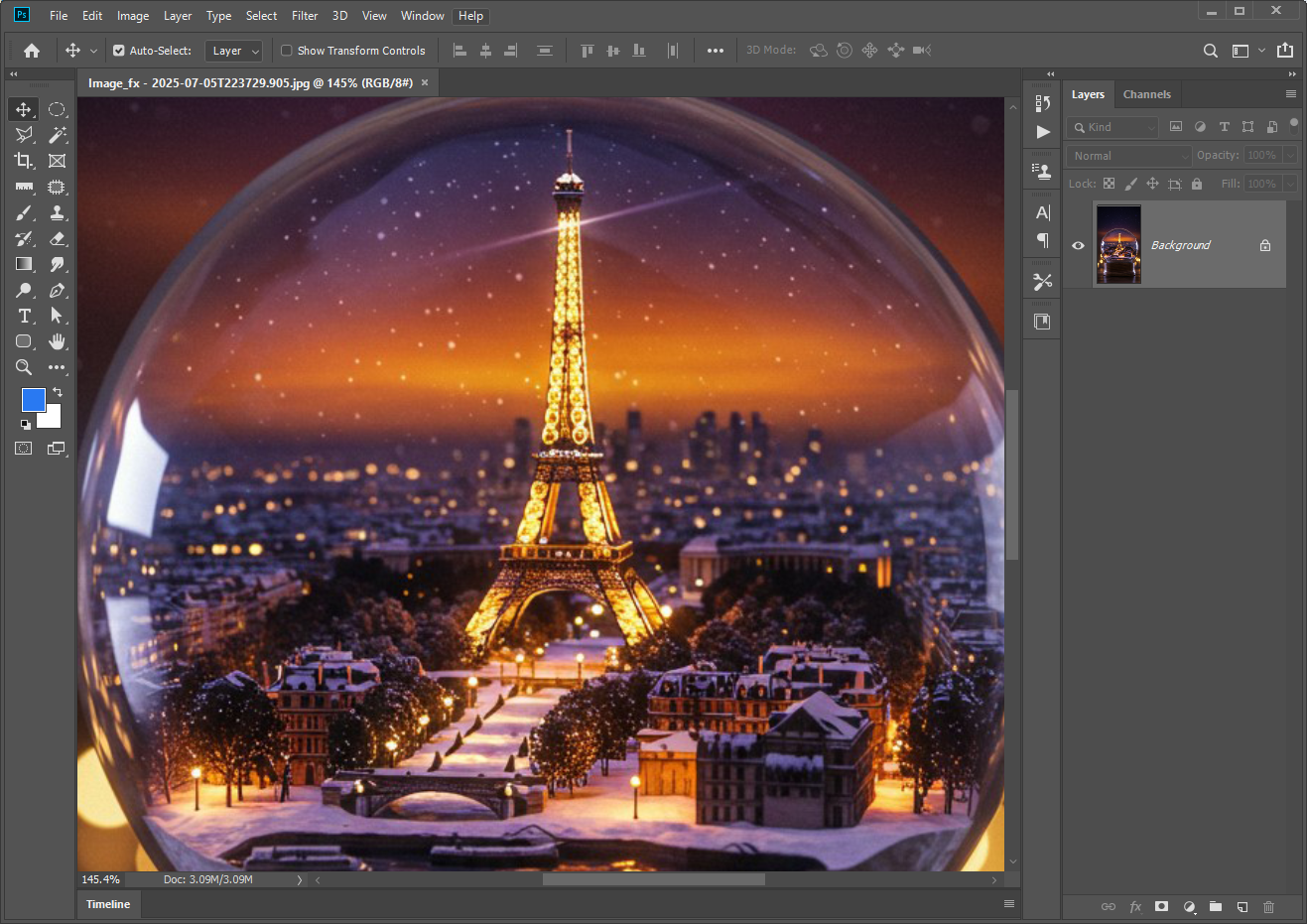1307x924 pixels.
Task: Open the Window menu
Action: [422, 16]
